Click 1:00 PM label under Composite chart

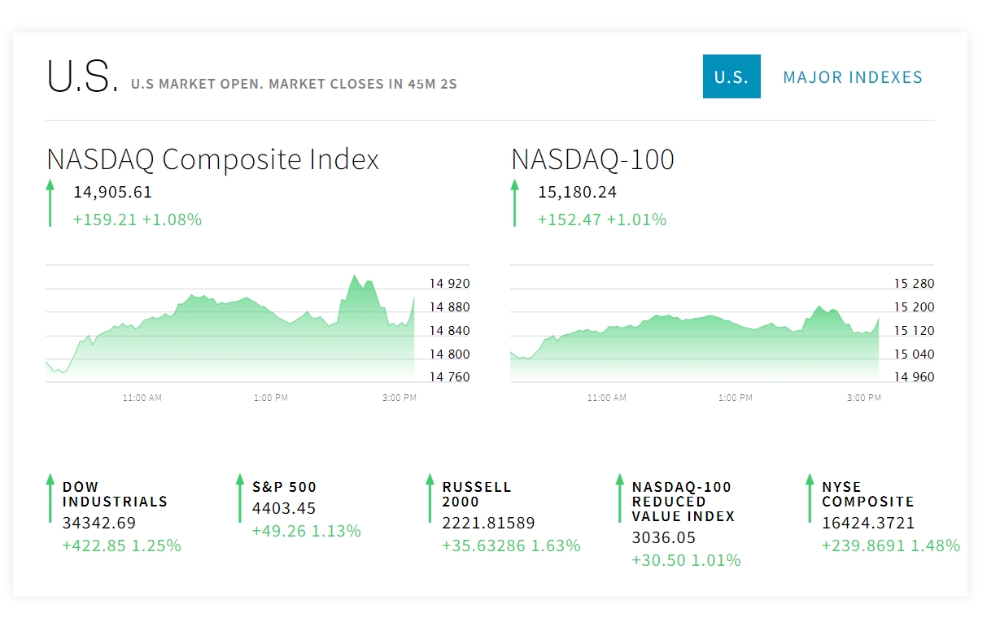tap(271, 397)
